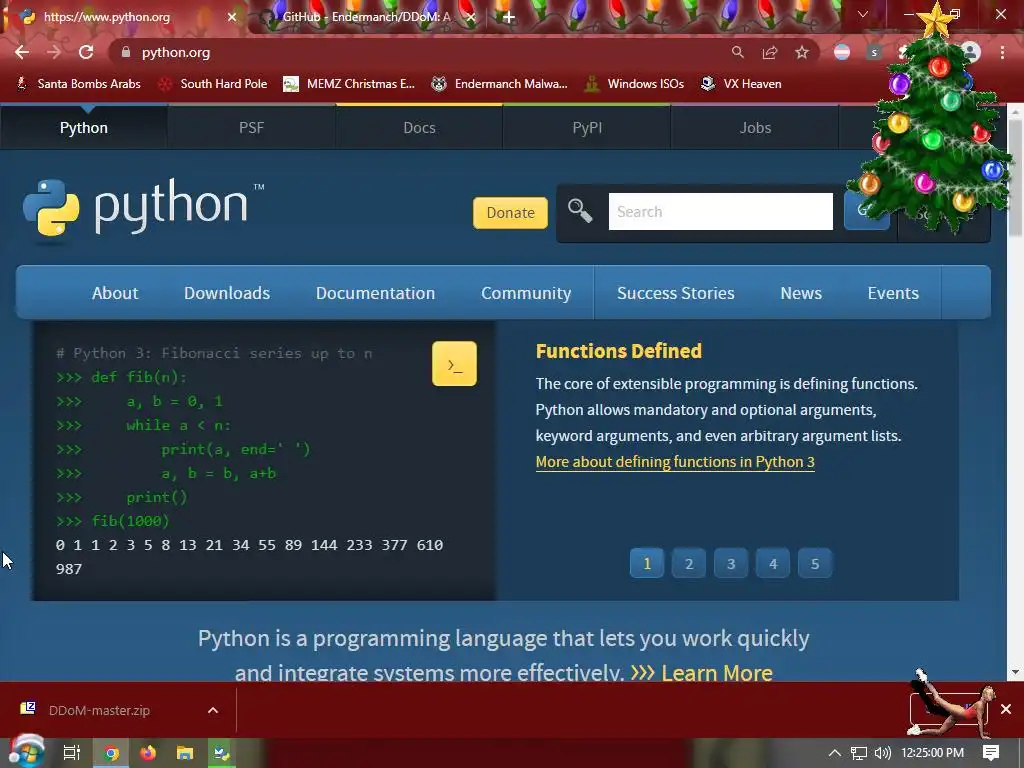Open the MEMZ Christmas E... bookmark

[x=349, y=84]
